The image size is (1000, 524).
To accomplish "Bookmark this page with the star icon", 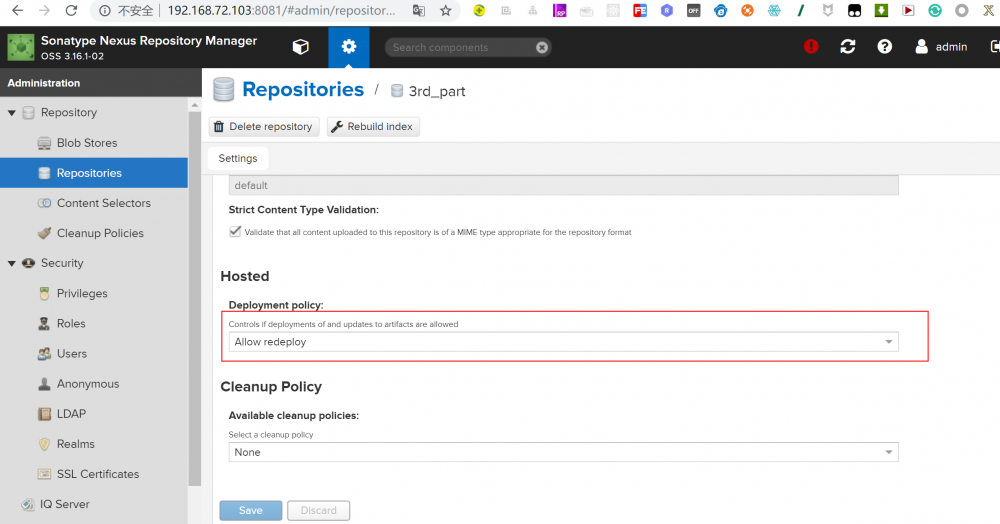I will [x=446, y=11].
